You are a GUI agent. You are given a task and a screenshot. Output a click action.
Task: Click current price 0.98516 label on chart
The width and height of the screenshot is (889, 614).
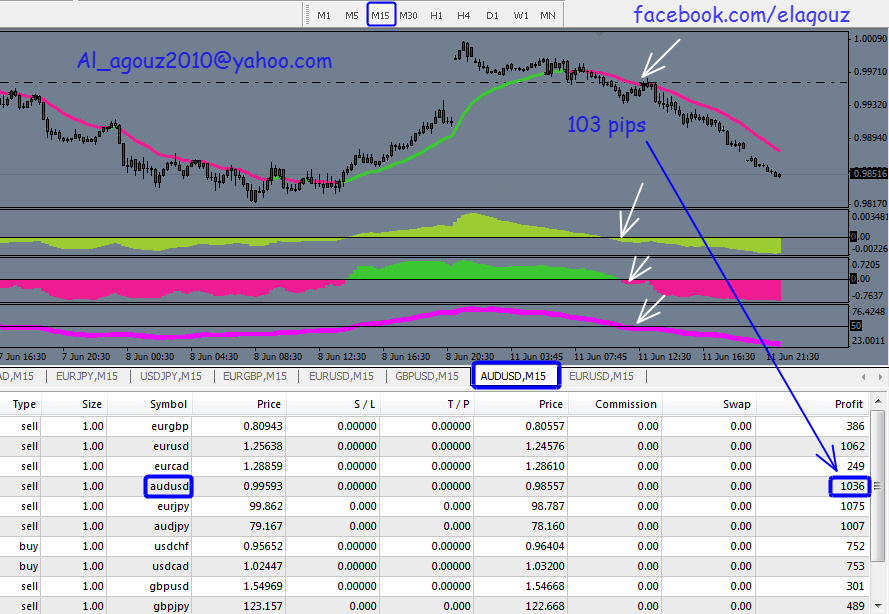[869, 173]
